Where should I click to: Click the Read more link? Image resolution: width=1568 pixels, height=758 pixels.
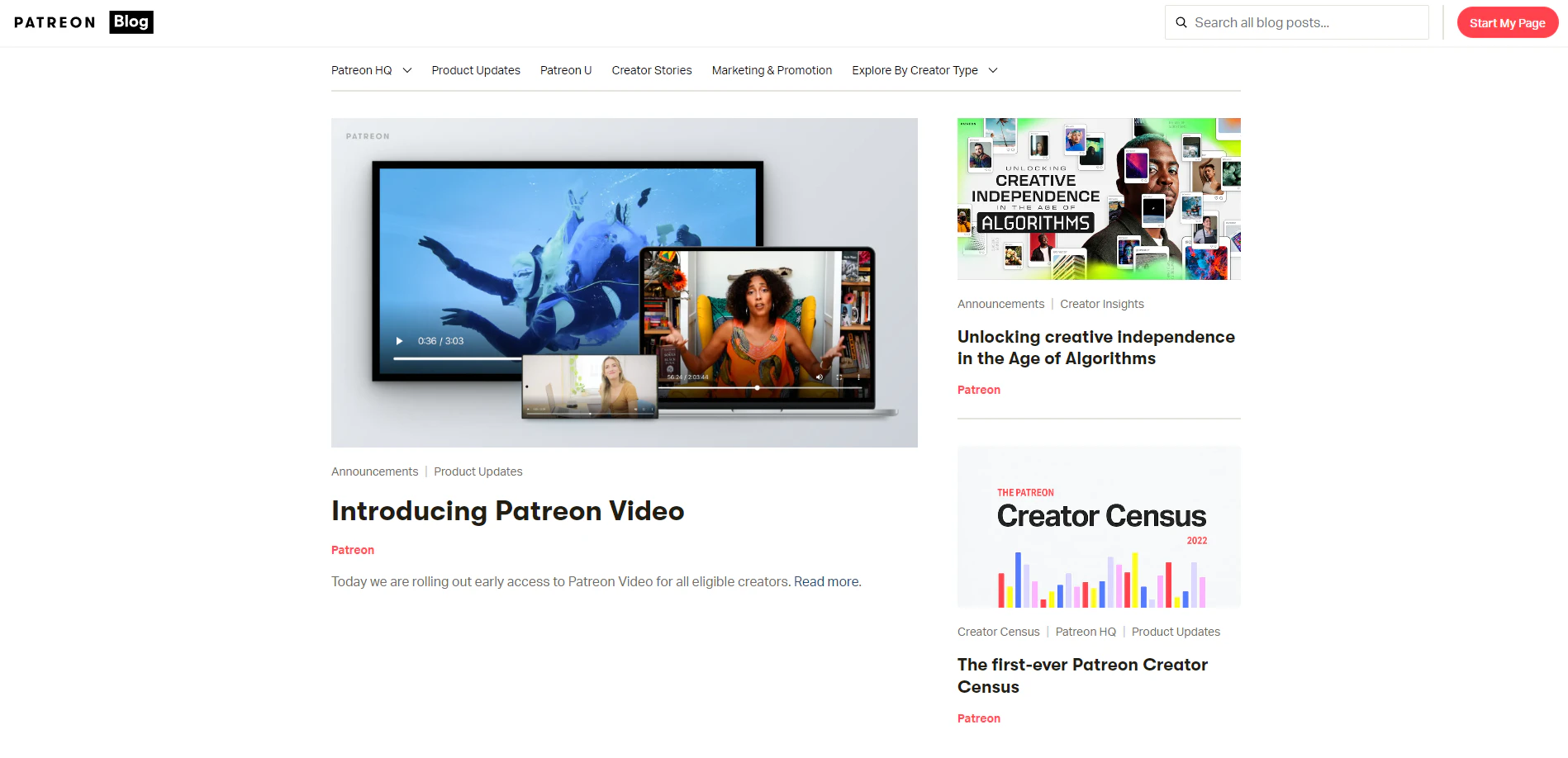tap(827, 581)
